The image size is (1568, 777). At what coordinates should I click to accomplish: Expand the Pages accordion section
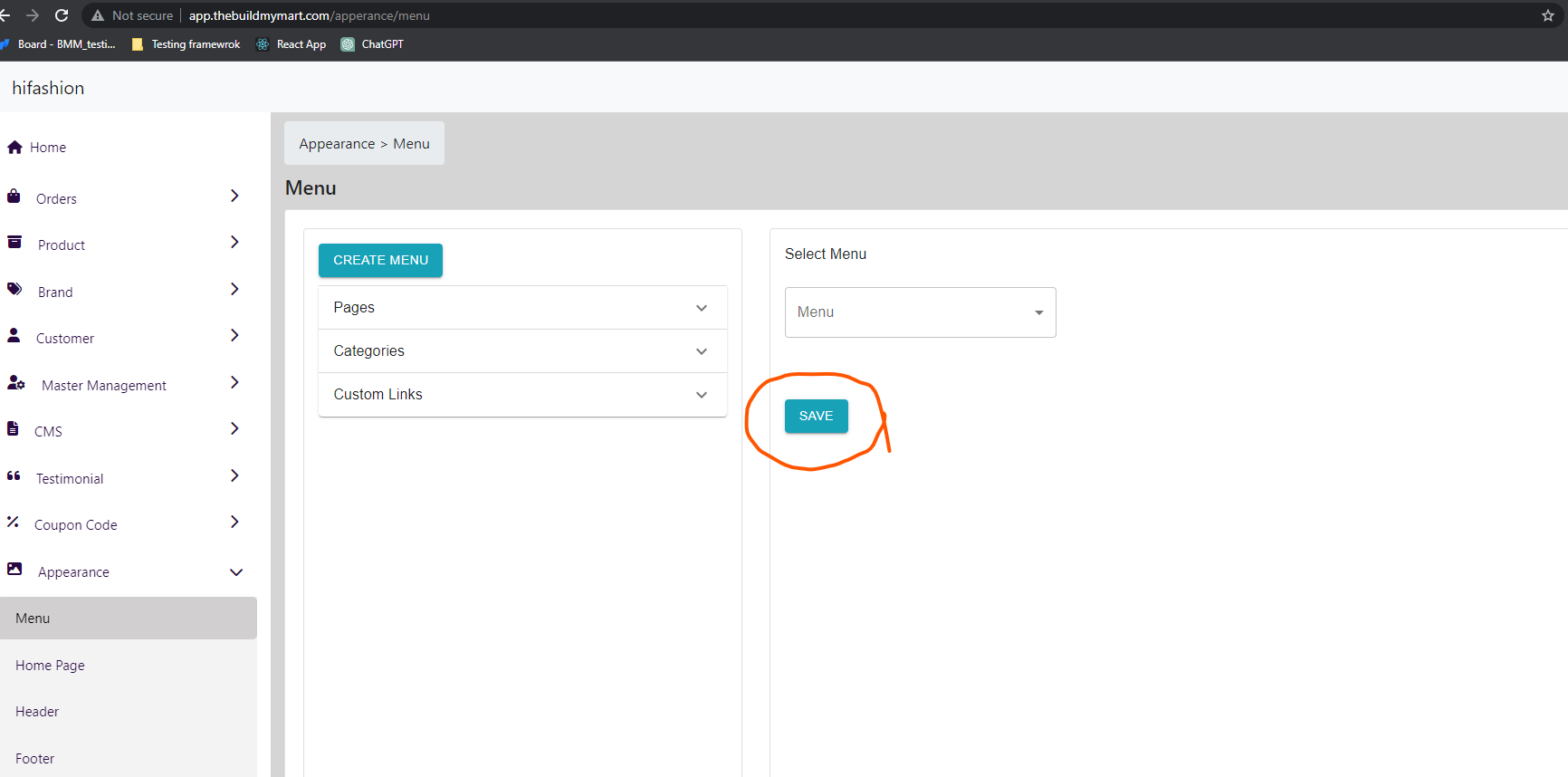[522, 308]
